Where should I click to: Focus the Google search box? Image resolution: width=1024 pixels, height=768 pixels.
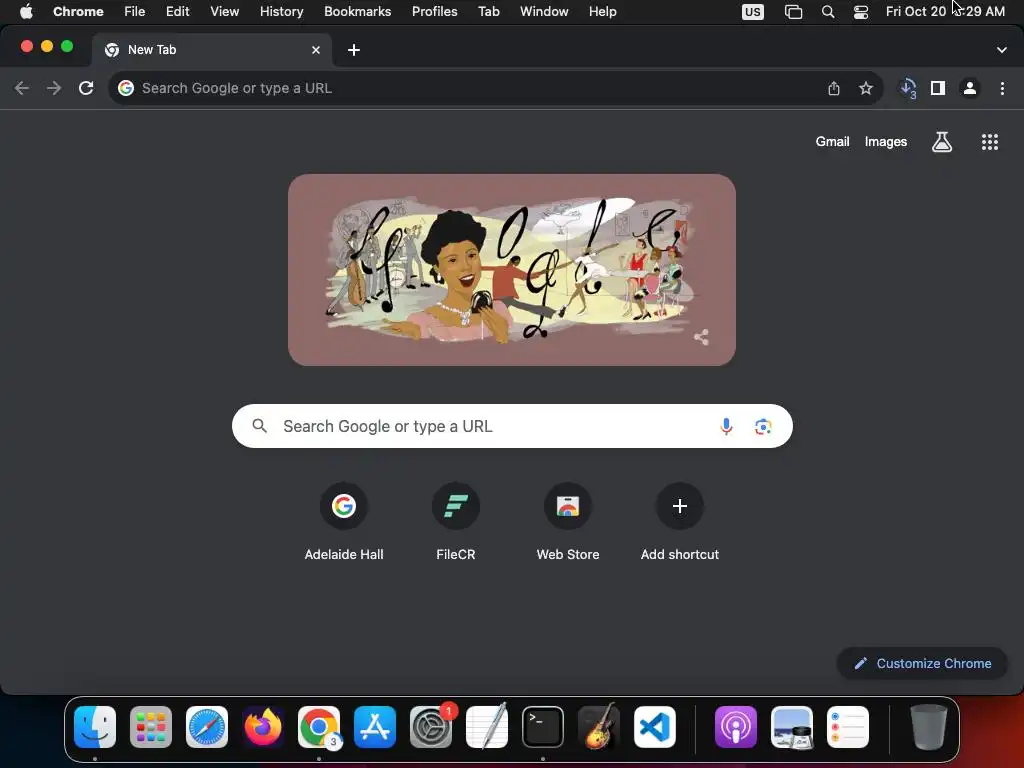(x=512, y=426)
